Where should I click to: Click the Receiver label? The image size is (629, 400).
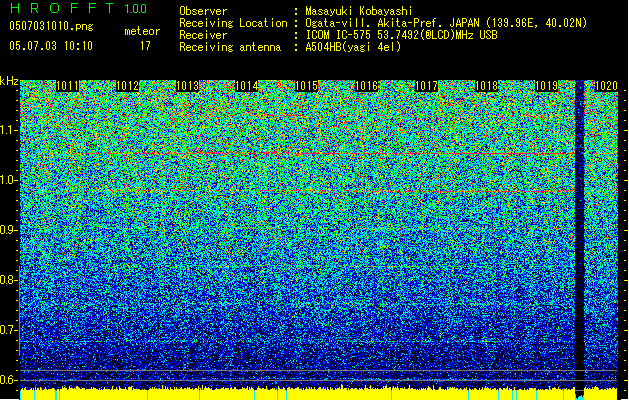pyautogui.click(x=203, y=35)
